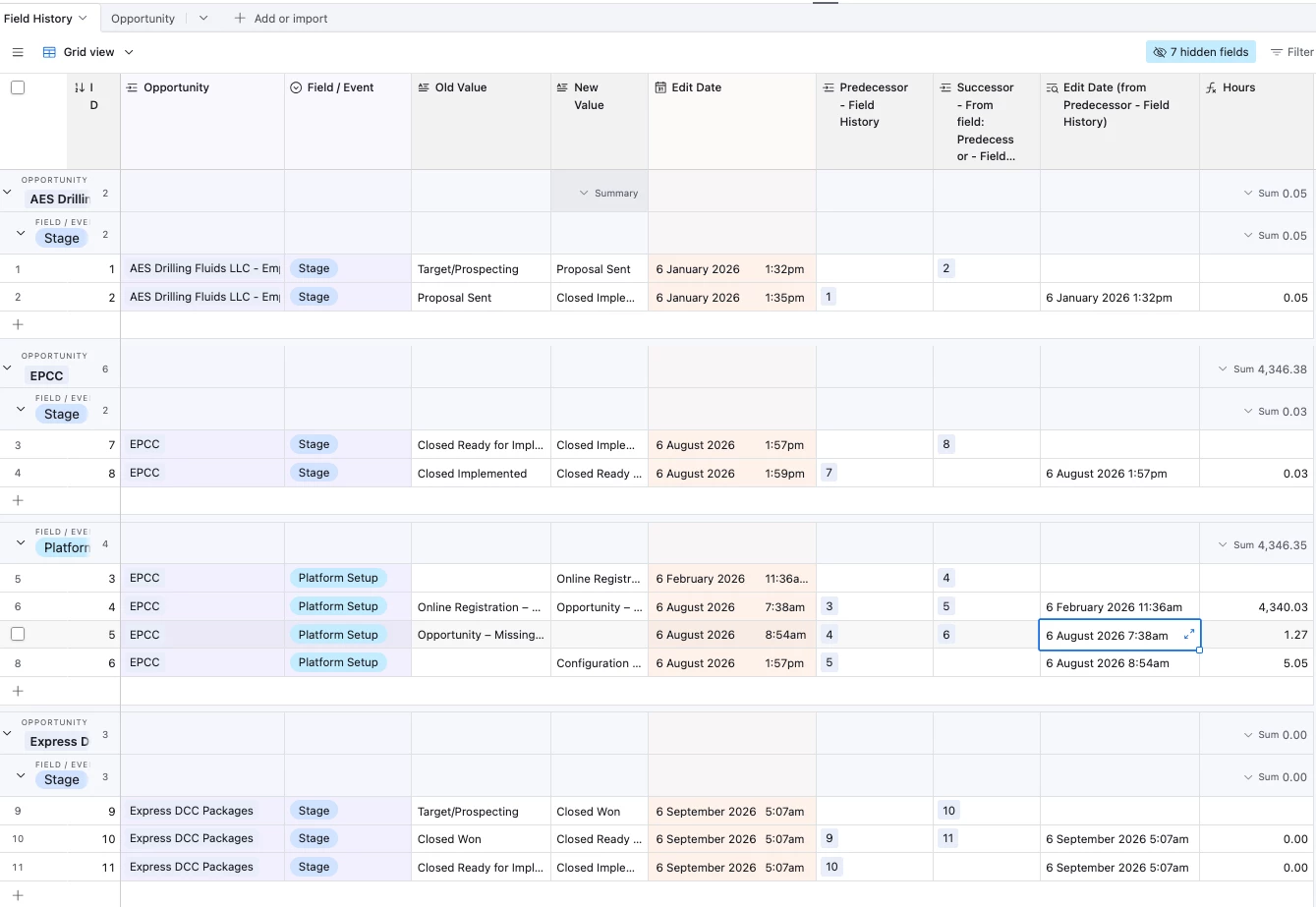Collapse the Platform Setup subgroup
The height and width of the screenshot is (907, 1316).
pos(21,543)
